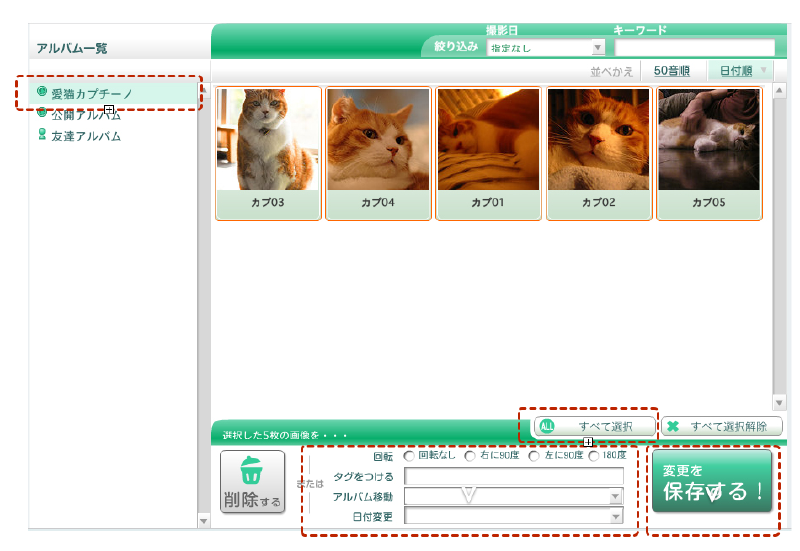Select the 左に90度 rotation option
Viewport: 800px width, 551px height.
(534, 456)
